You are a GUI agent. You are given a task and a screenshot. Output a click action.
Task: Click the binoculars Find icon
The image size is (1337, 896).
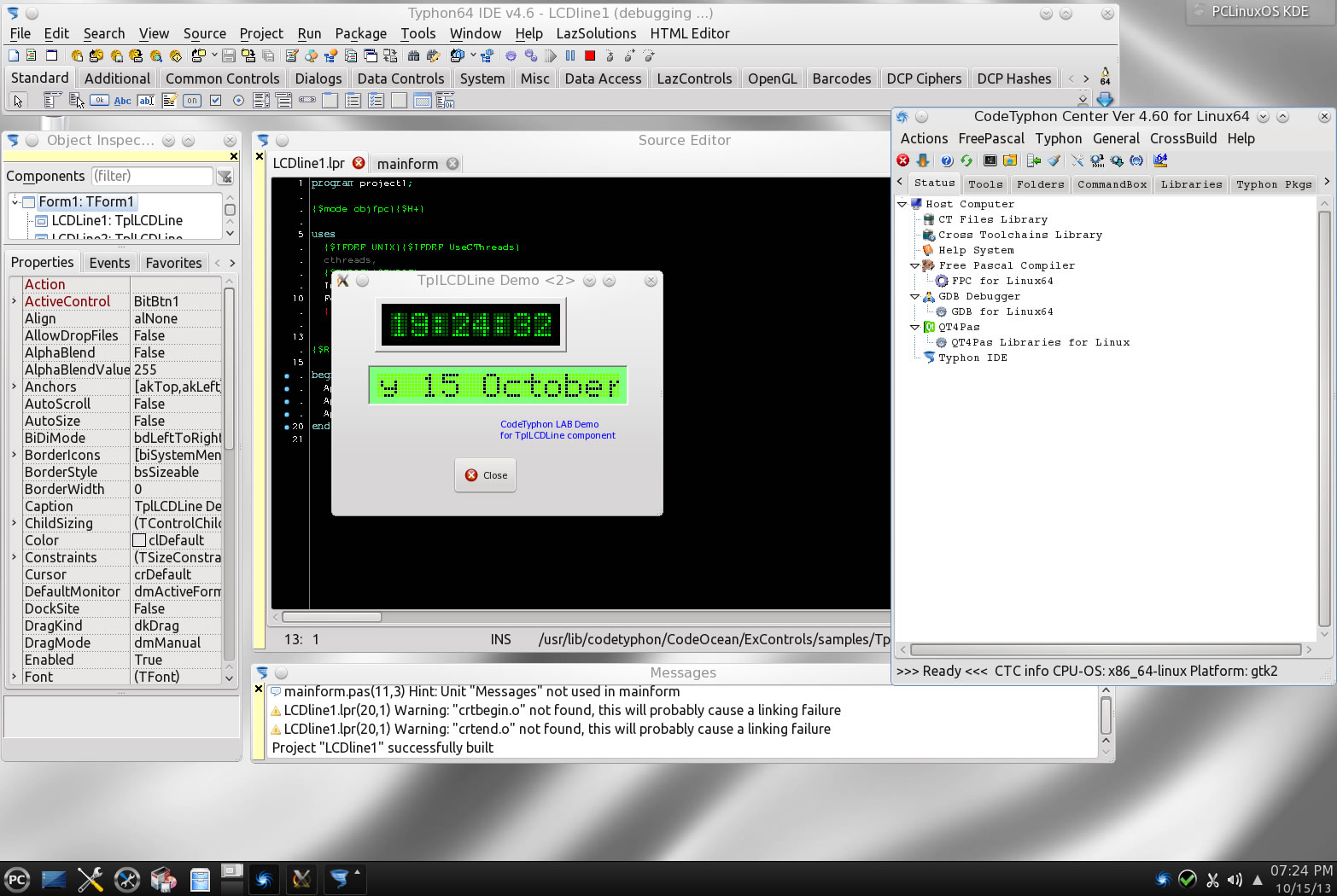coord(414,55)
